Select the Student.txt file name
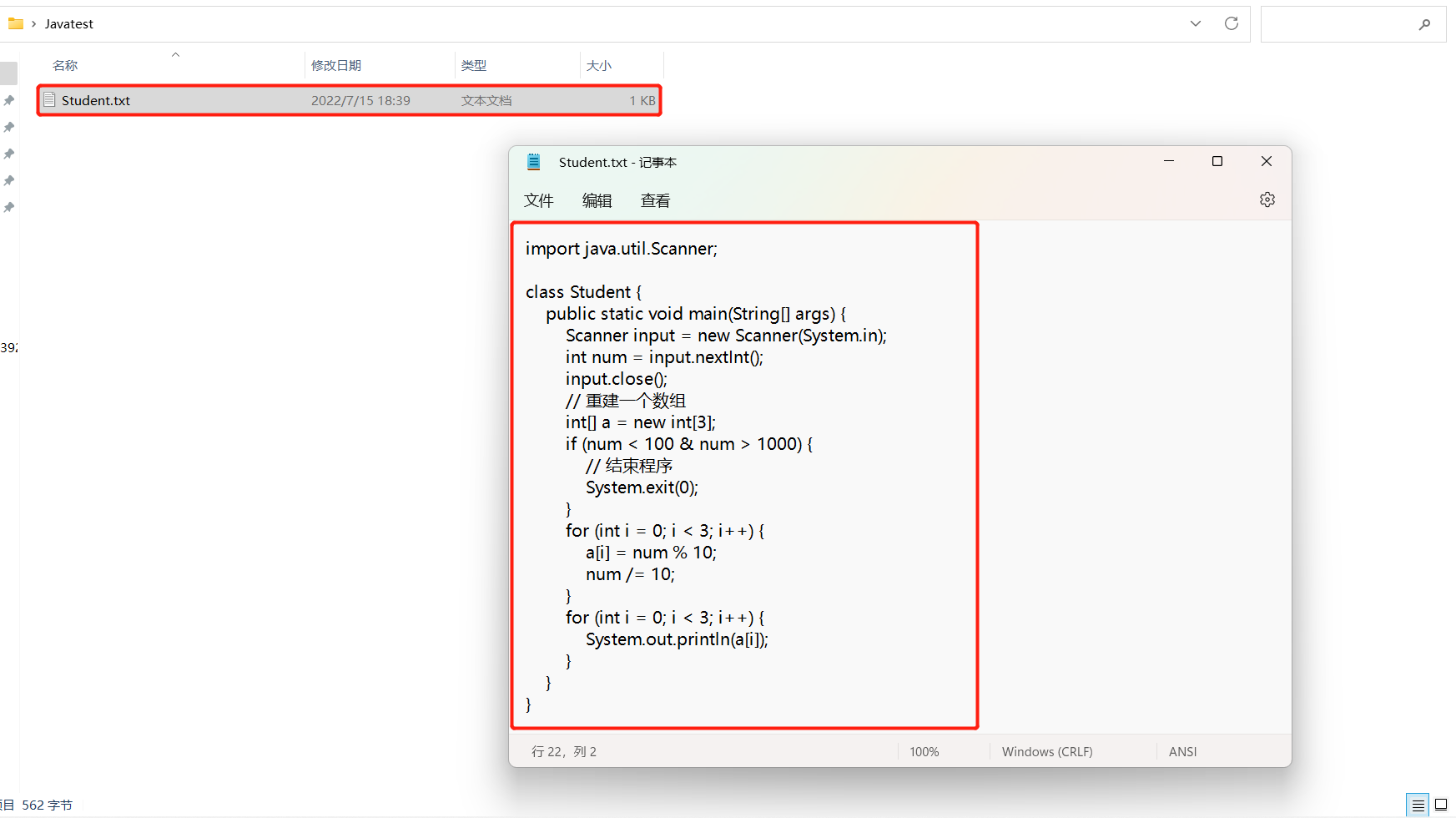The height and width of the screenshot is (818, 1456). tap(96, 100)
